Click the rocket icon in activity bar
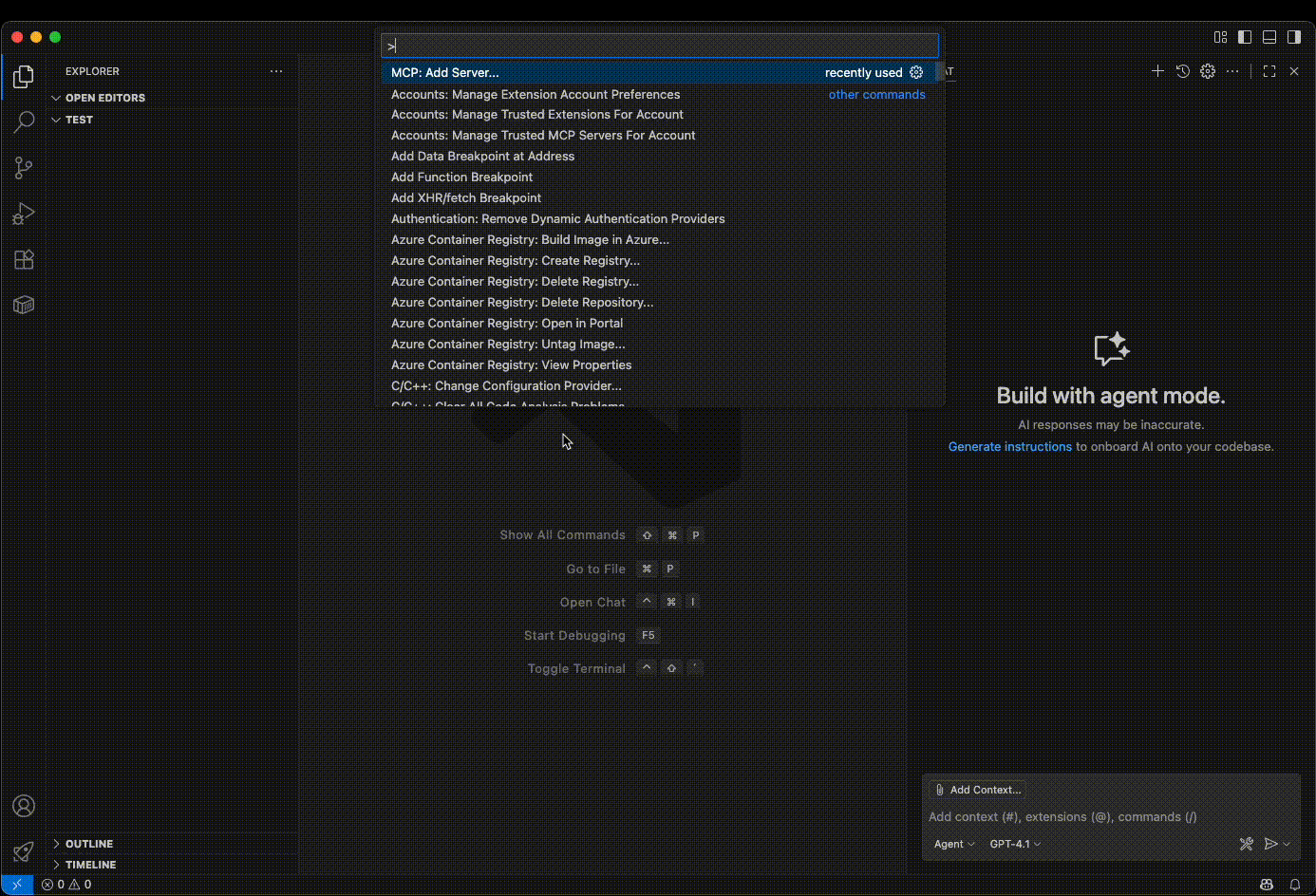Image resolution: width=1316 pixels, height=896 pixels. pos(24,851)
